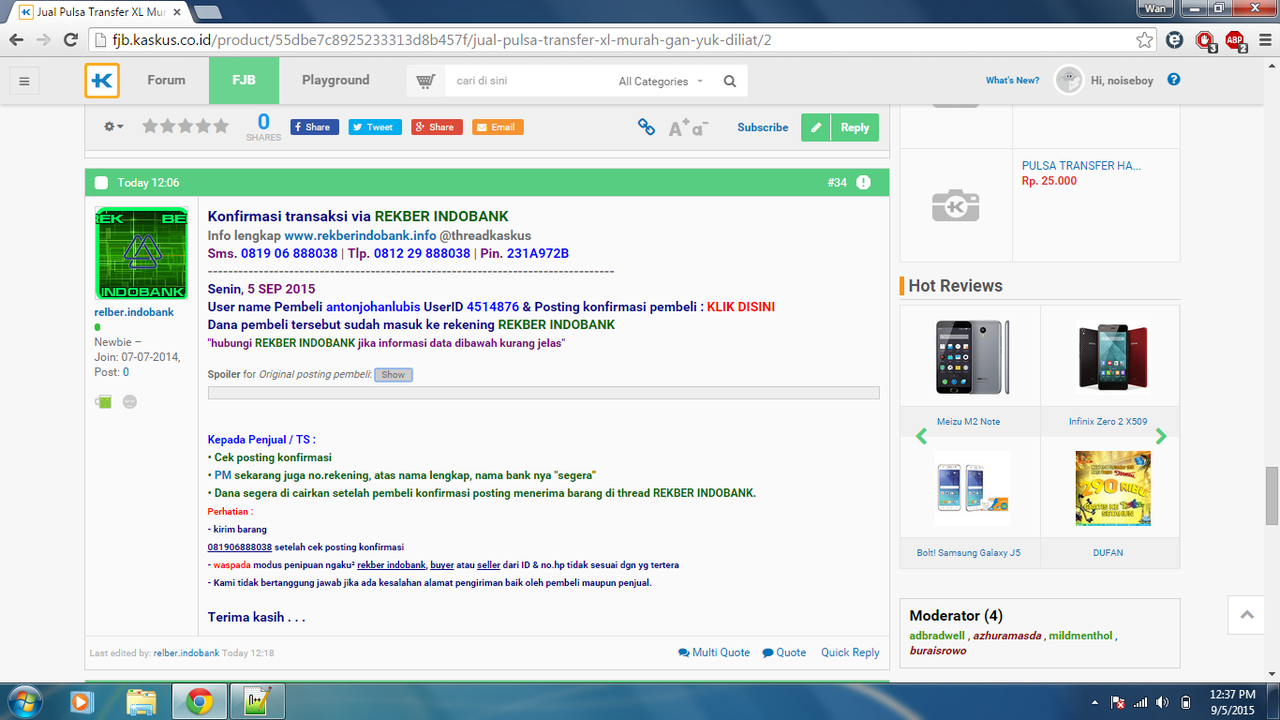This screenshot has height=720, width=1280.
Task: Select the FJB tab
Action: pyautogui.click(x=243, y=80)
